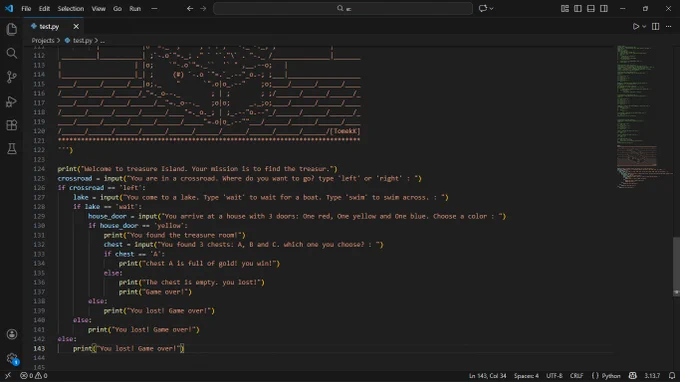680x382 pixels.
Task: Open editor More Actions ellipsis
Action: pos(668,26)
